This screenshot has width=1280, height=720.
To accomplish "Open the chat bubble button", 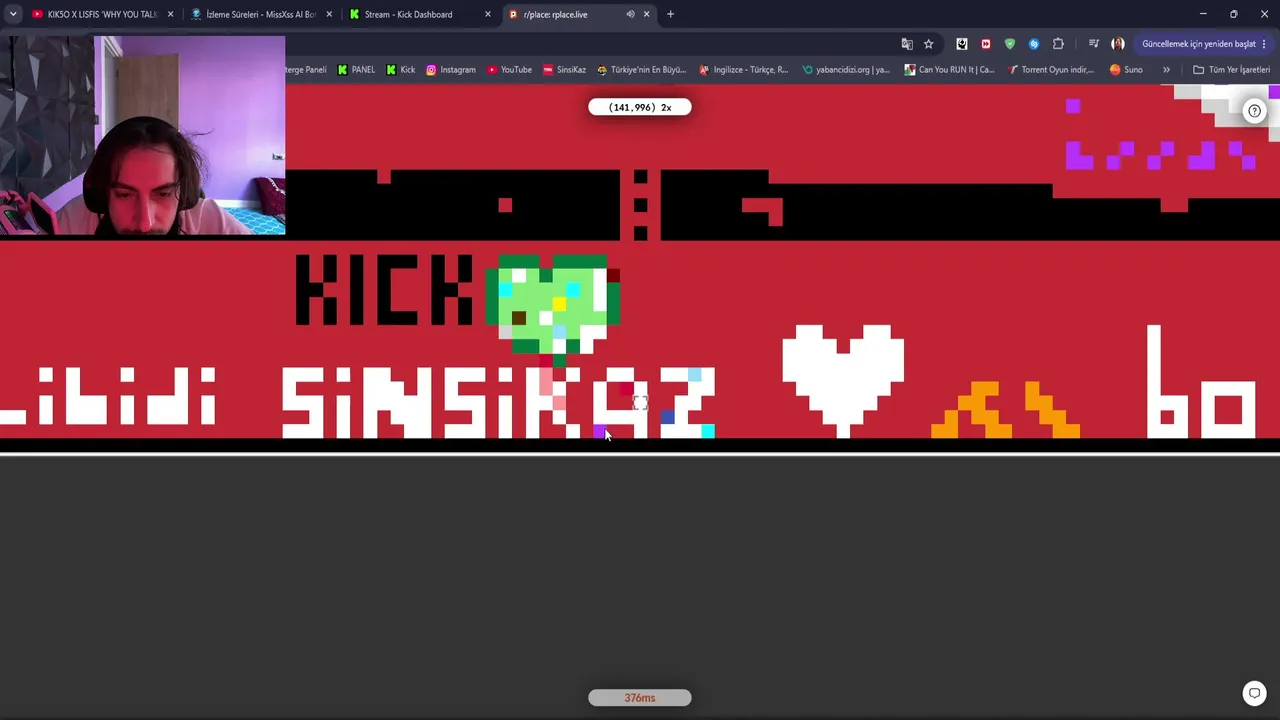I will [x=1254, y=693].
